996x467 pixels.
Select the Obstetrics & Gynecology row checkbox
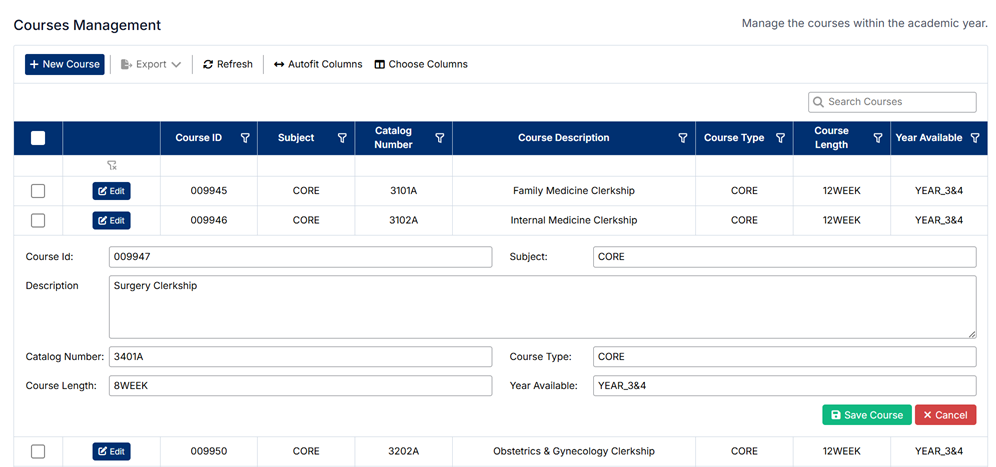pyautogui.click(x=38, y=451)
